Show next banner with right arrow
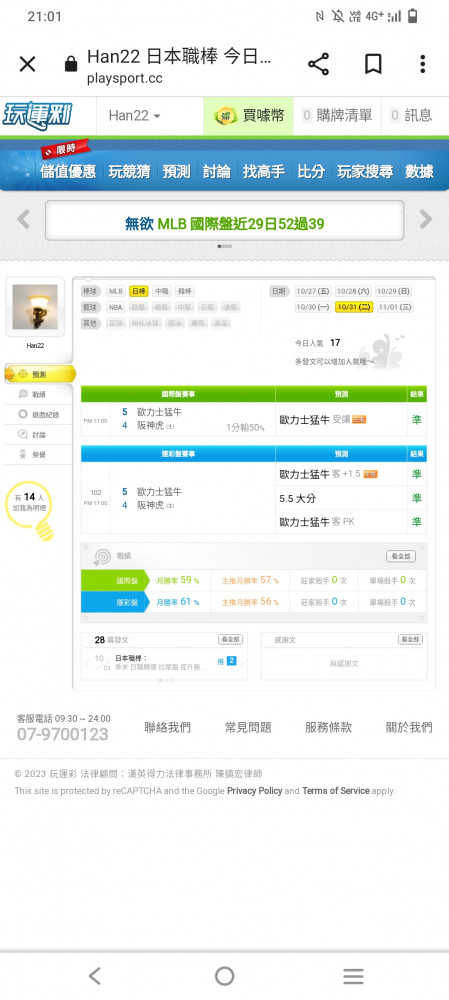 tap(425, 219)
